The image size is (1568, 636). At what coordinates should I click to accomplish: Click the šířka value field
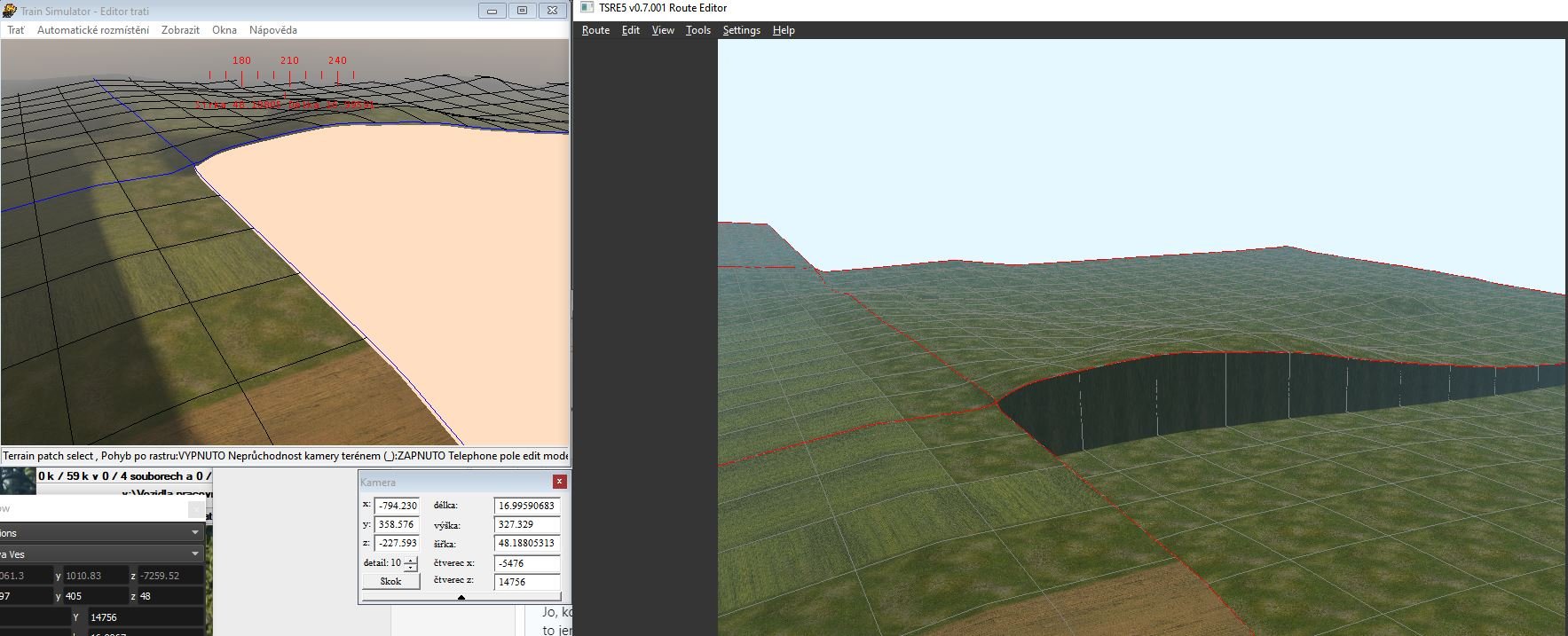click(527, 543)
